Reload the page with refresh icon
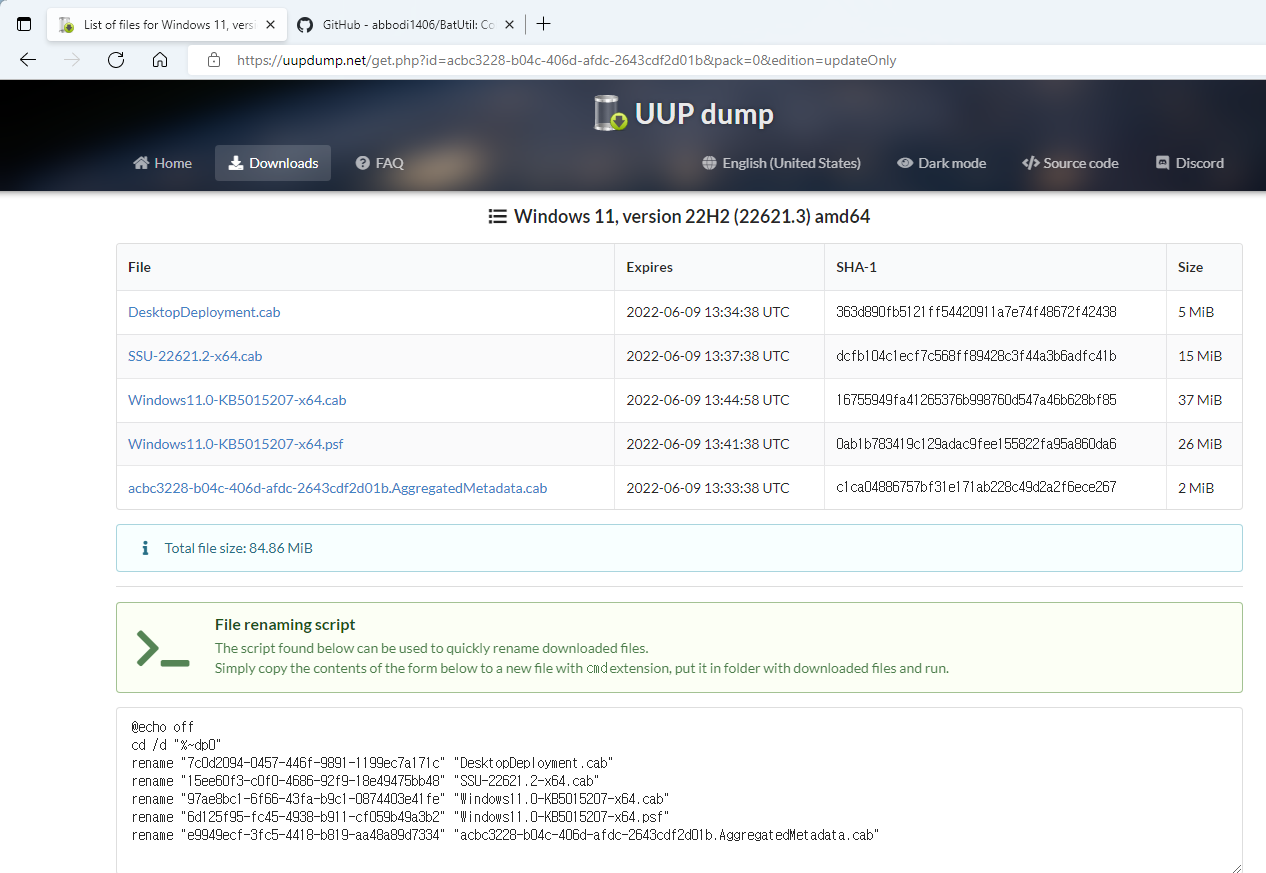 coord(116,60)
